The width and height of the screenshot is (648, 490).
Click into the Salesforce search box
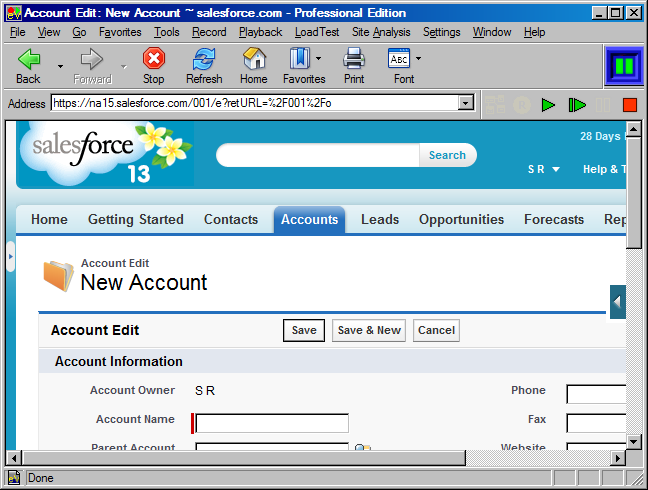coord(318,155)
